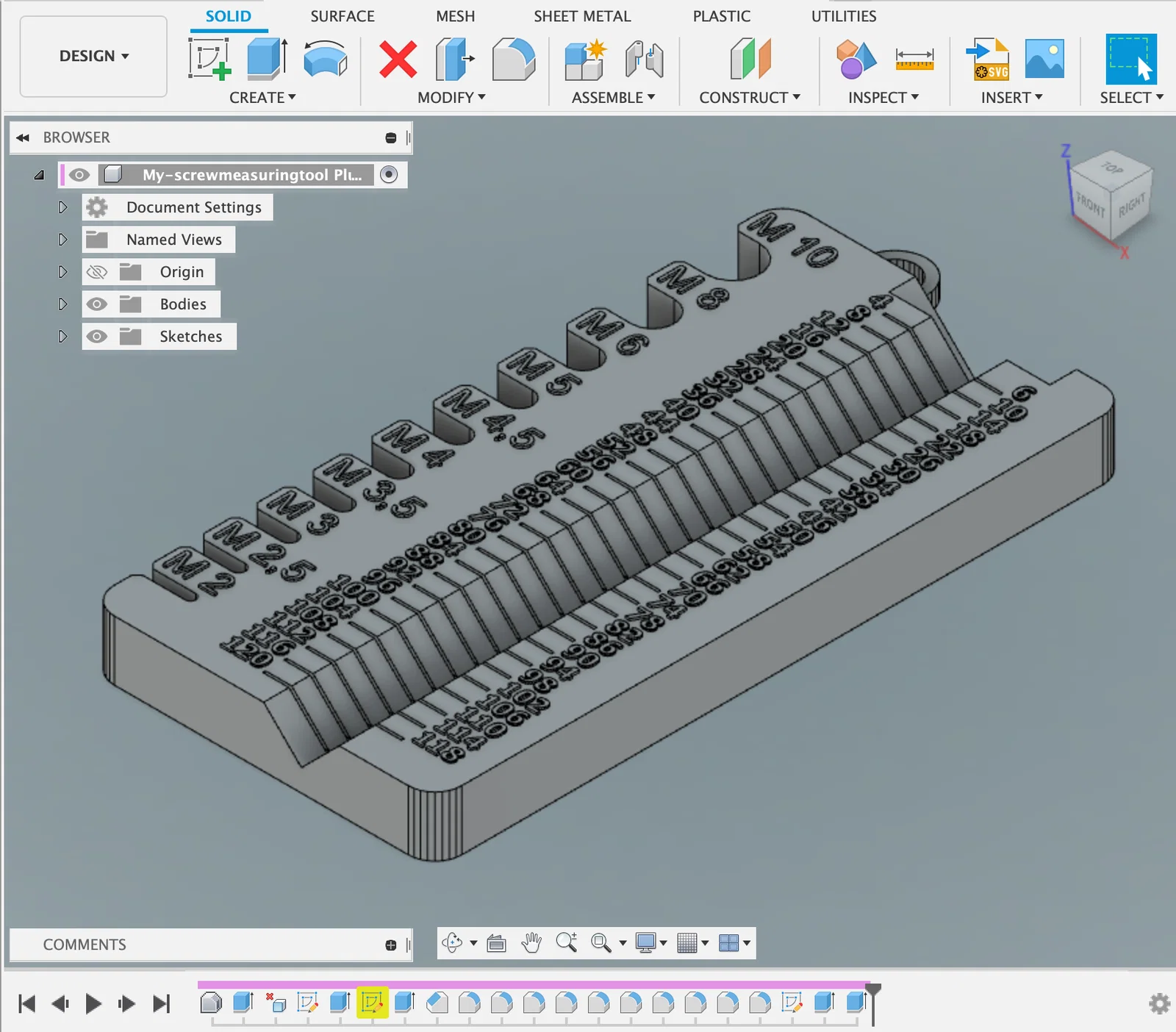
Task: Expand the Named Views node
Action: pyautogui.click(x=62, y=240)
